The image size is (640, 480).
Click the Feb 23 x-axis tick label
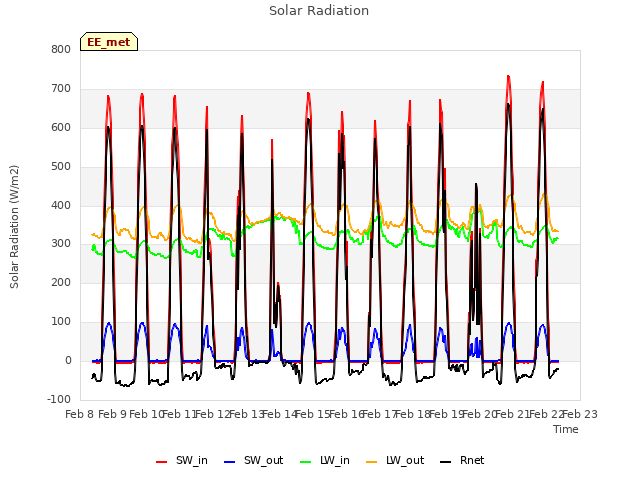coord(580,414)
